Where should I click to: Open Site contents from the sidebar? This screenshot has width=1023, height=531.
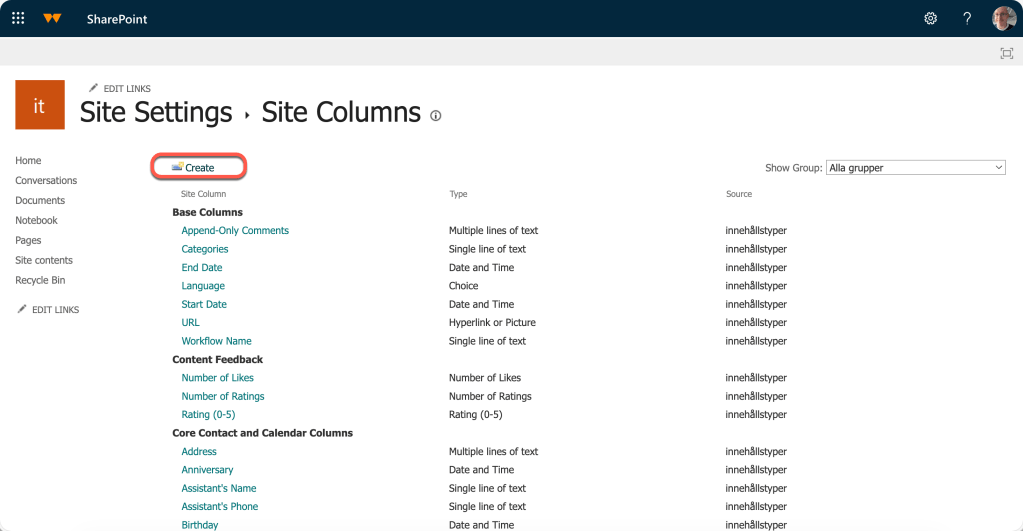coord(44,260)
